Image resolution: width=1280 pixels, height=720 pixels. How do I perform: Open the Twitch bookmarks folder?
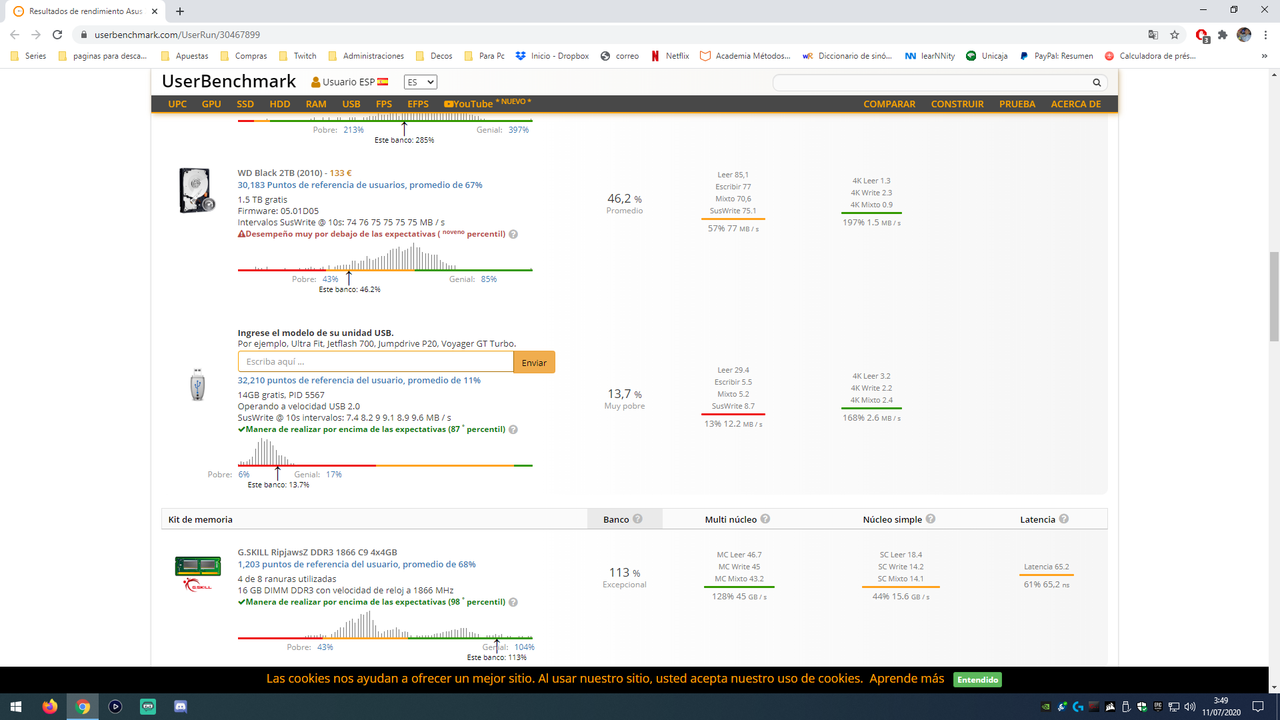click(298, 56)
